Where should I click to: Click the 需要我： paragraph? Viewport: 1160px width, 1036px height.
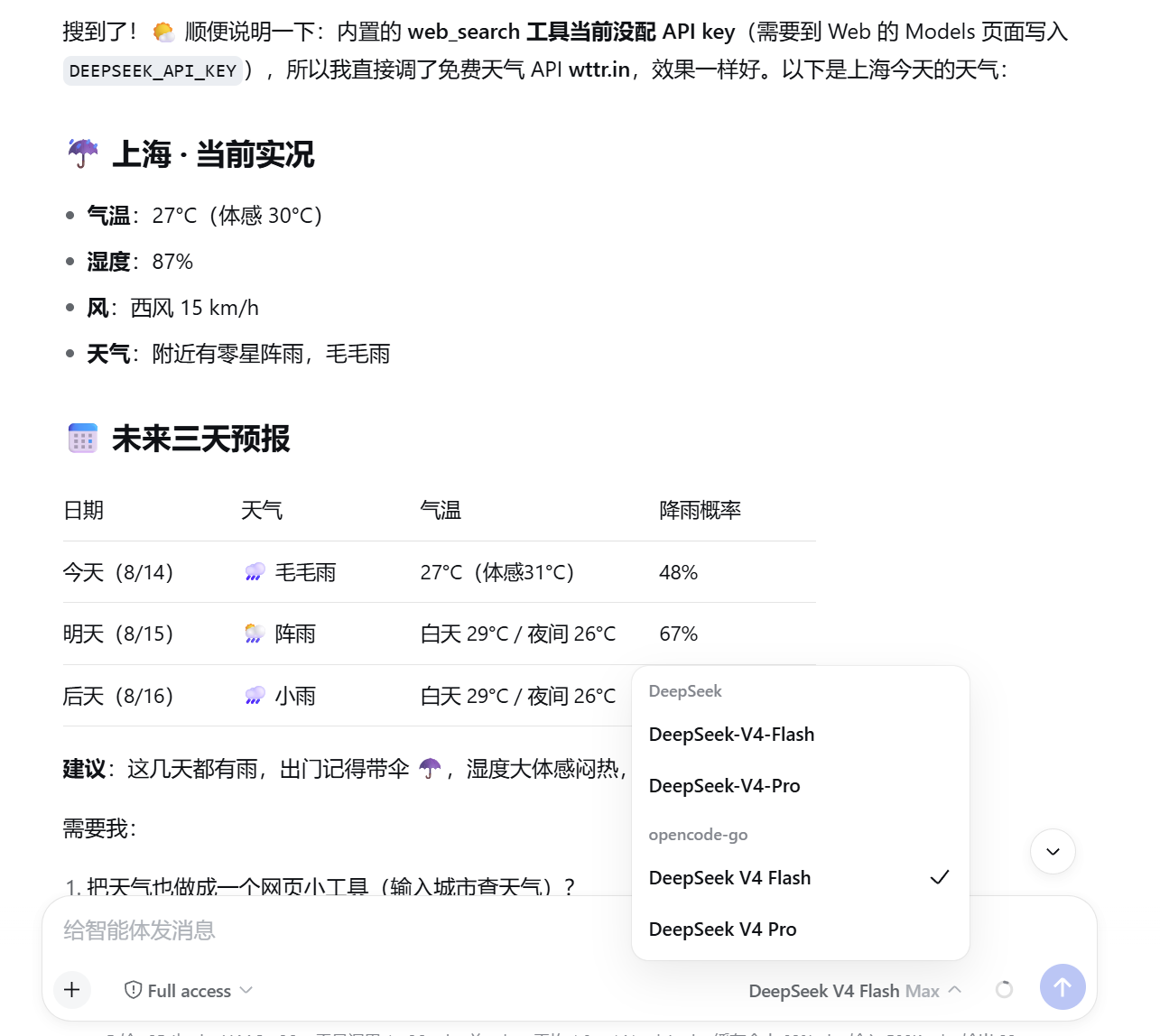coord(99,828)
